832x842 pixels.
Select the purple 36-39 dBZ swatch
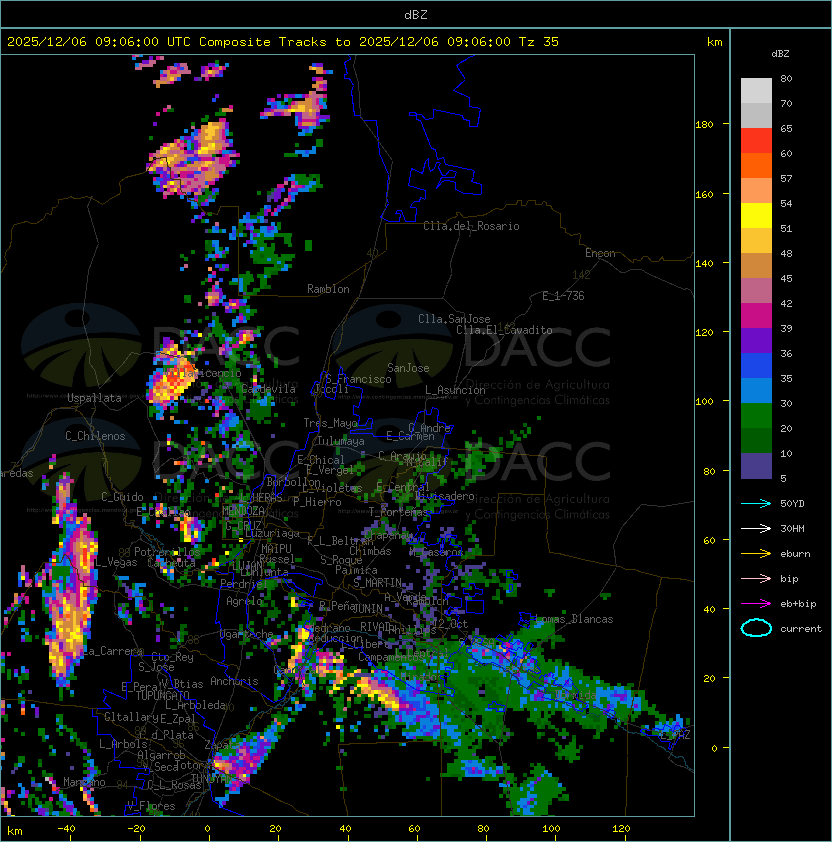756,340
